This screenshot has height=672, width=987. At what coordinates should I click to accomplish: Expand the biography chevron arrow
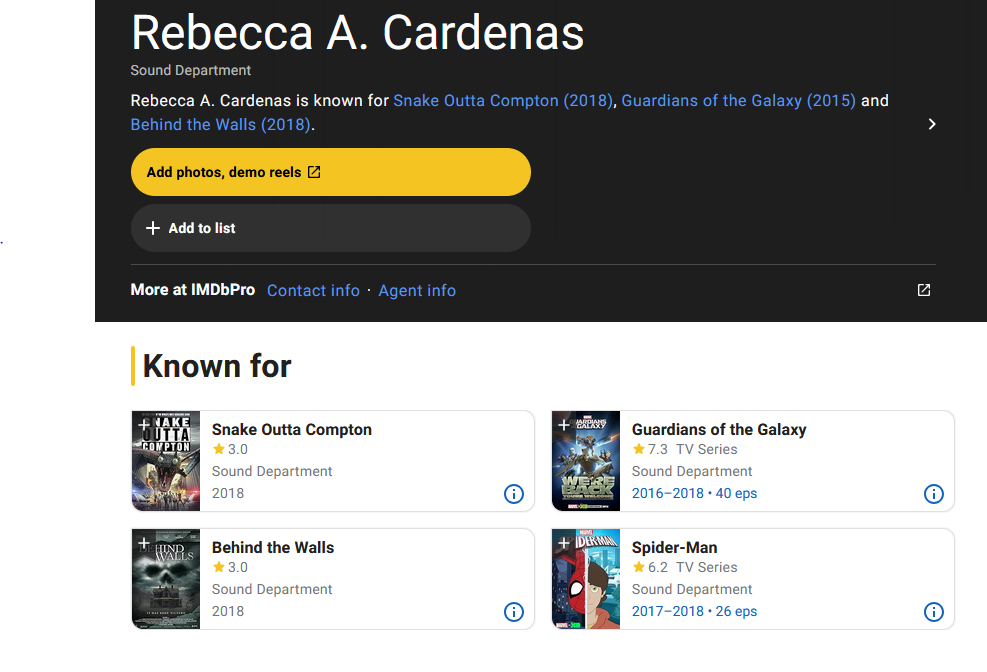point(932,124)
